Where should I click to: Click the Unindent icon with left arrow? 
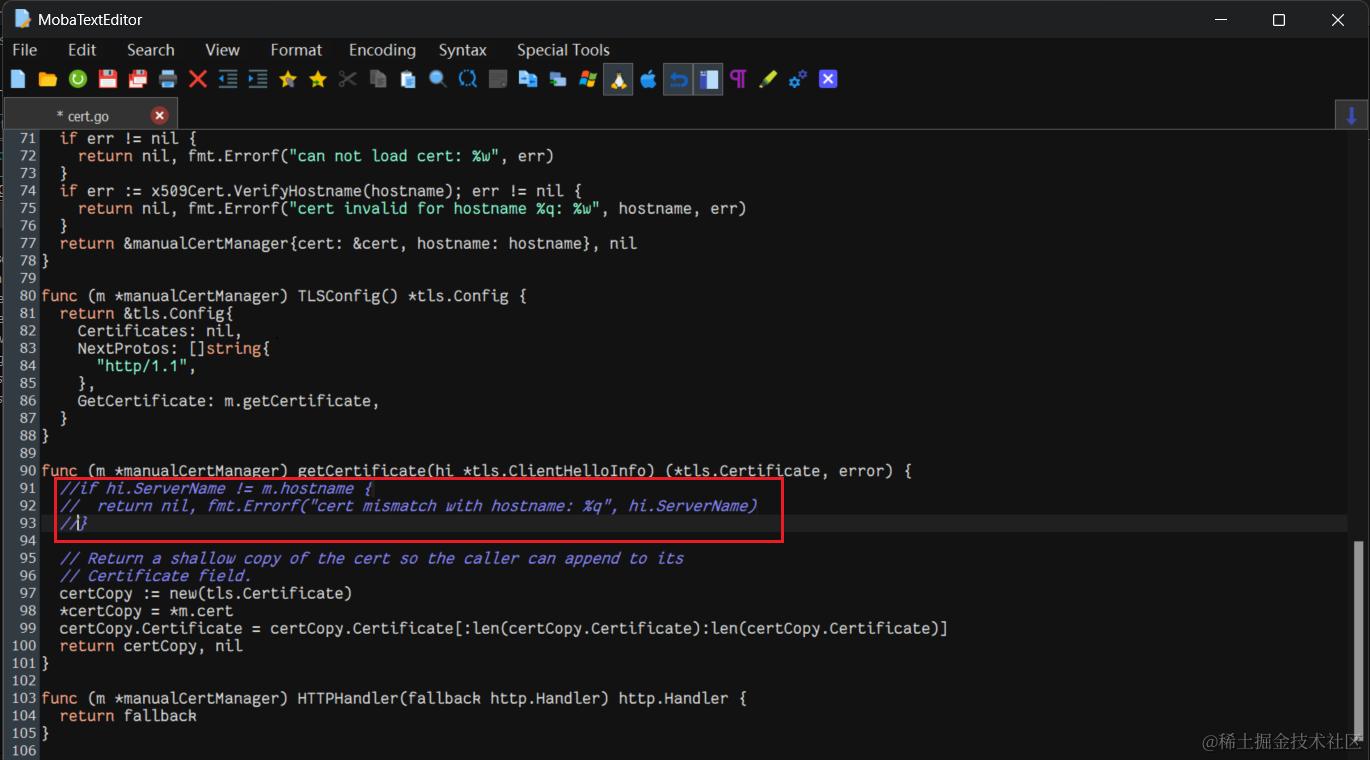coord(228,79)
